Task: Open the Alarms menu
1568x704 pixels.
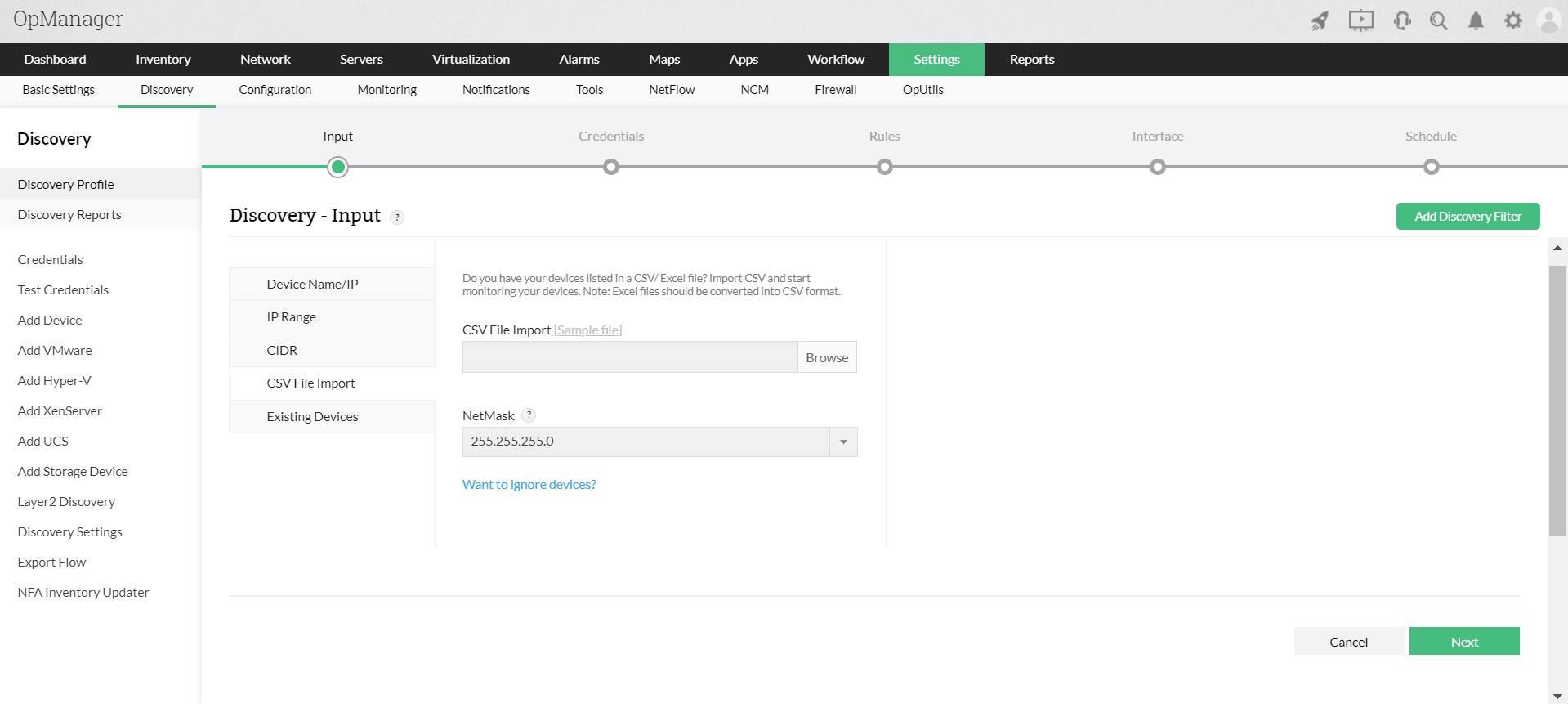Action: tap(579, 59)
